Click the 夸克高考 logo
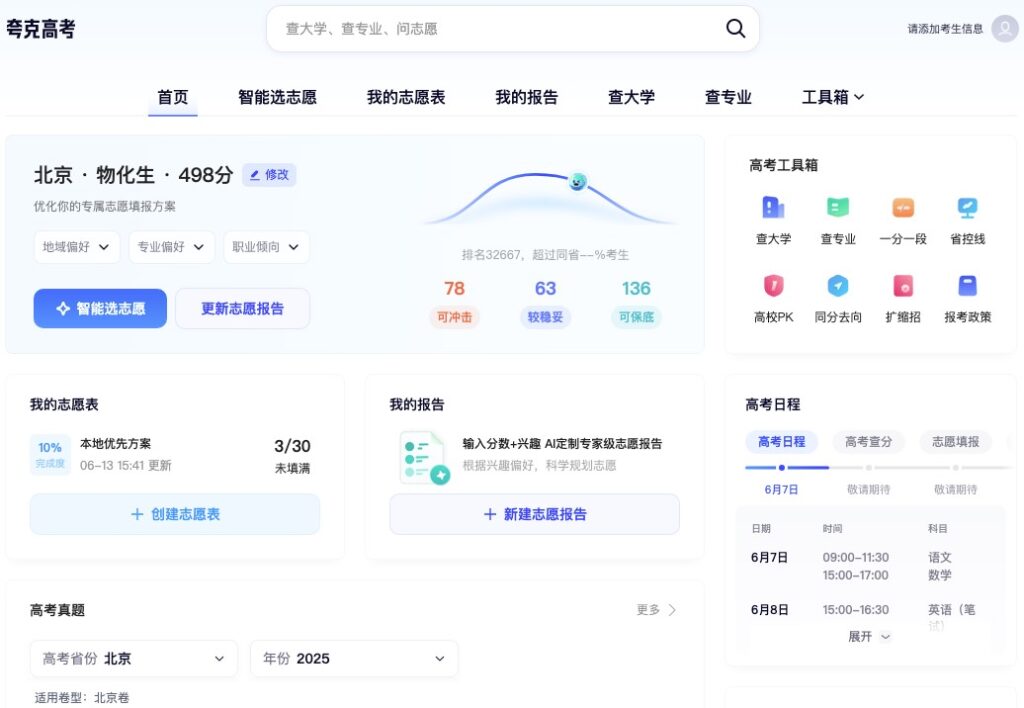Viewport: 1024px width, 708px height. (x=40, y=29)
